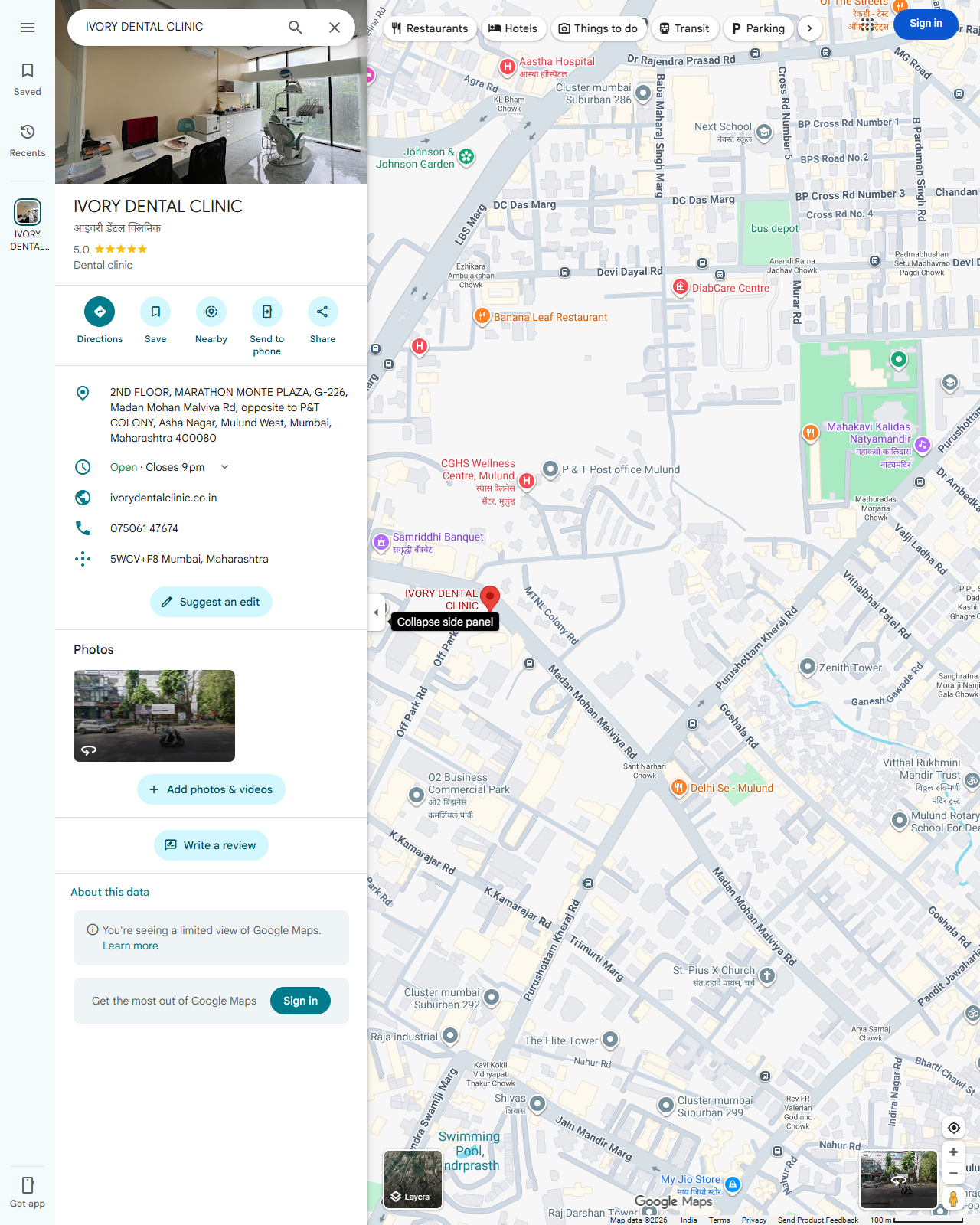Select the Johnson & Johnson Garden marker
This screenshot has height=1225, width=980.
click(x=466, y=157)
